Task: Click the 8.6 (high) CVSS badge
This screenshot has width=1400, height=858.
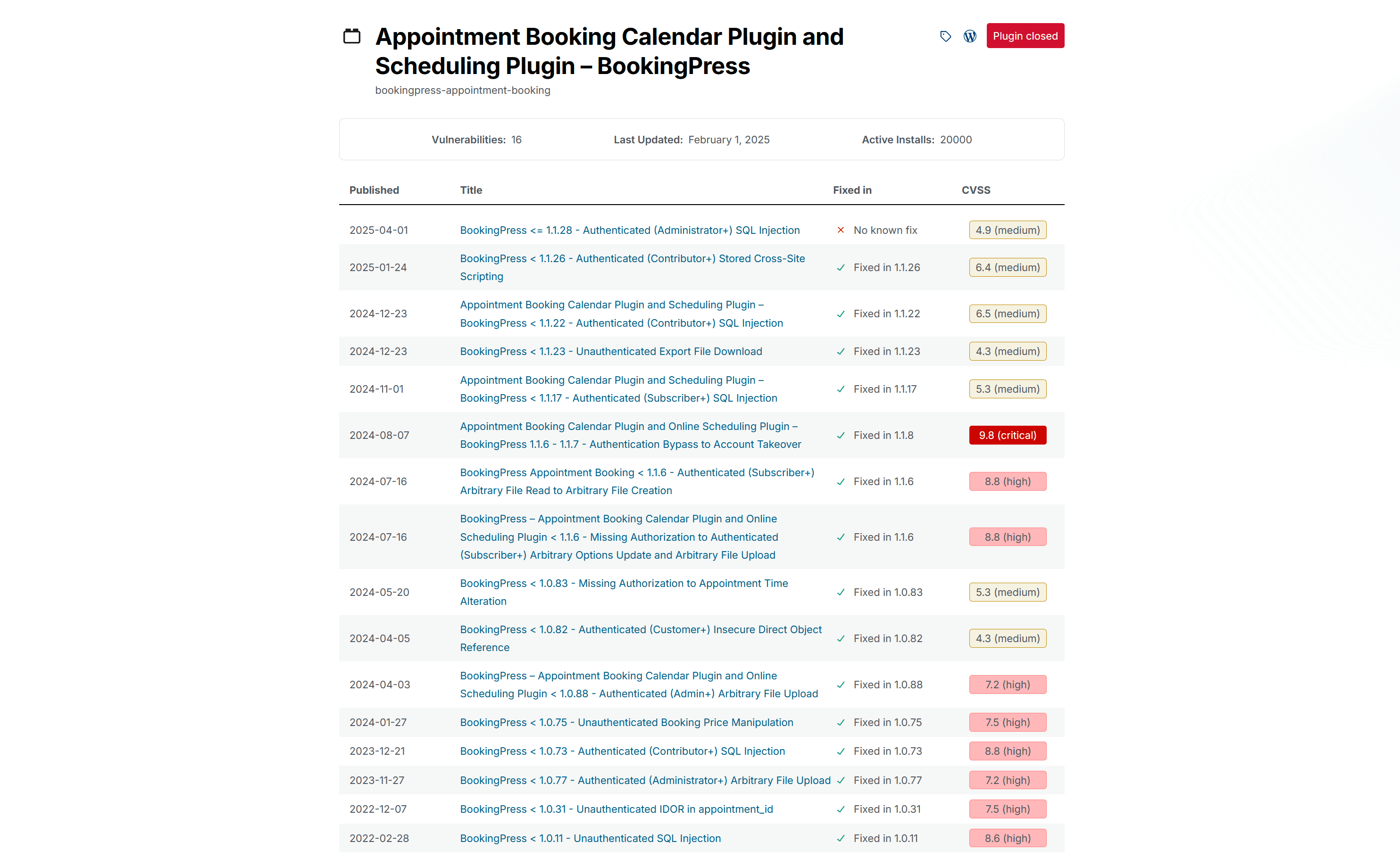Action: pos(1008,838)
